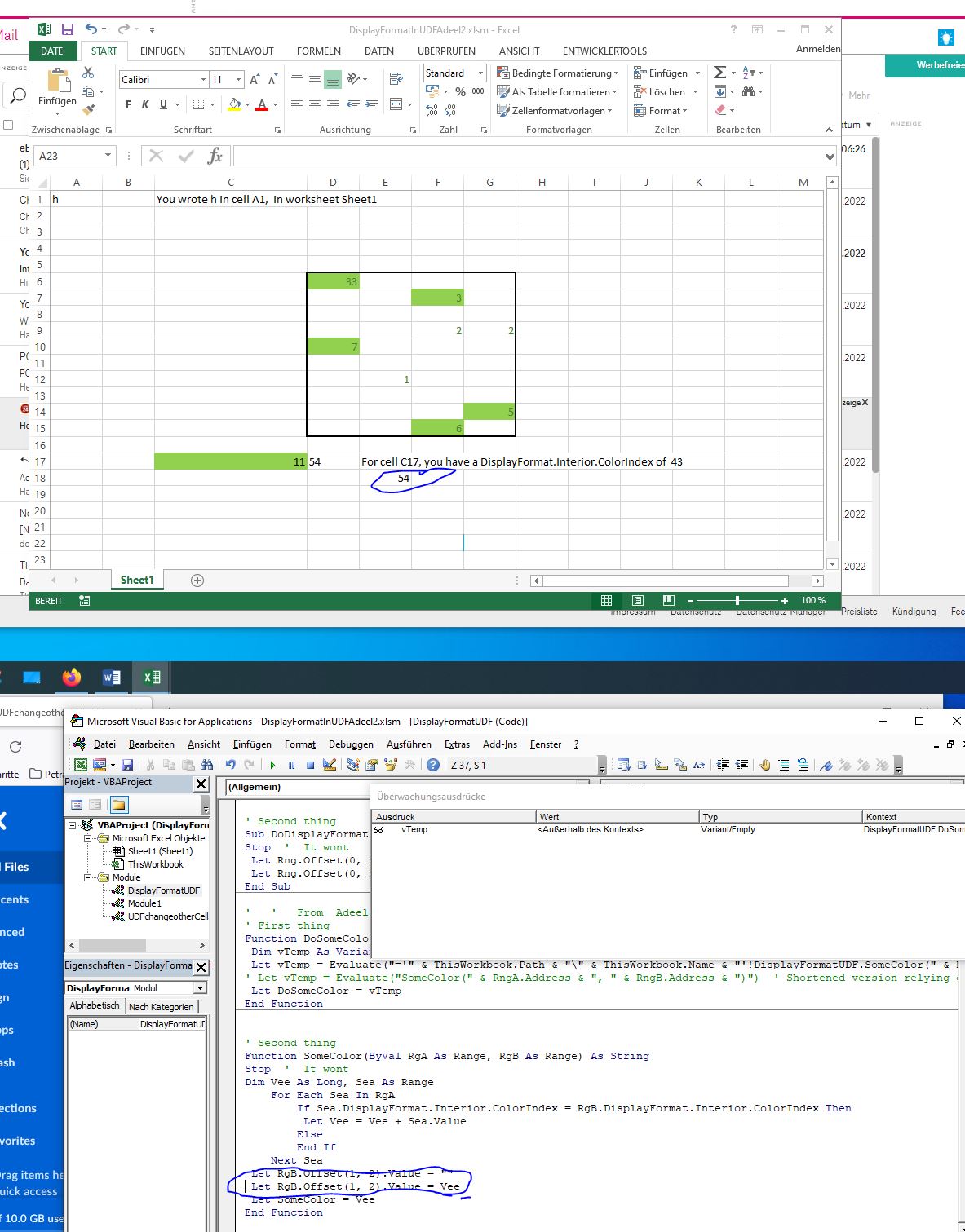The width and height of the screenshot is (965, 1232).
Task: Open the DATEI tab in Excel
Action: click(53, 51)
